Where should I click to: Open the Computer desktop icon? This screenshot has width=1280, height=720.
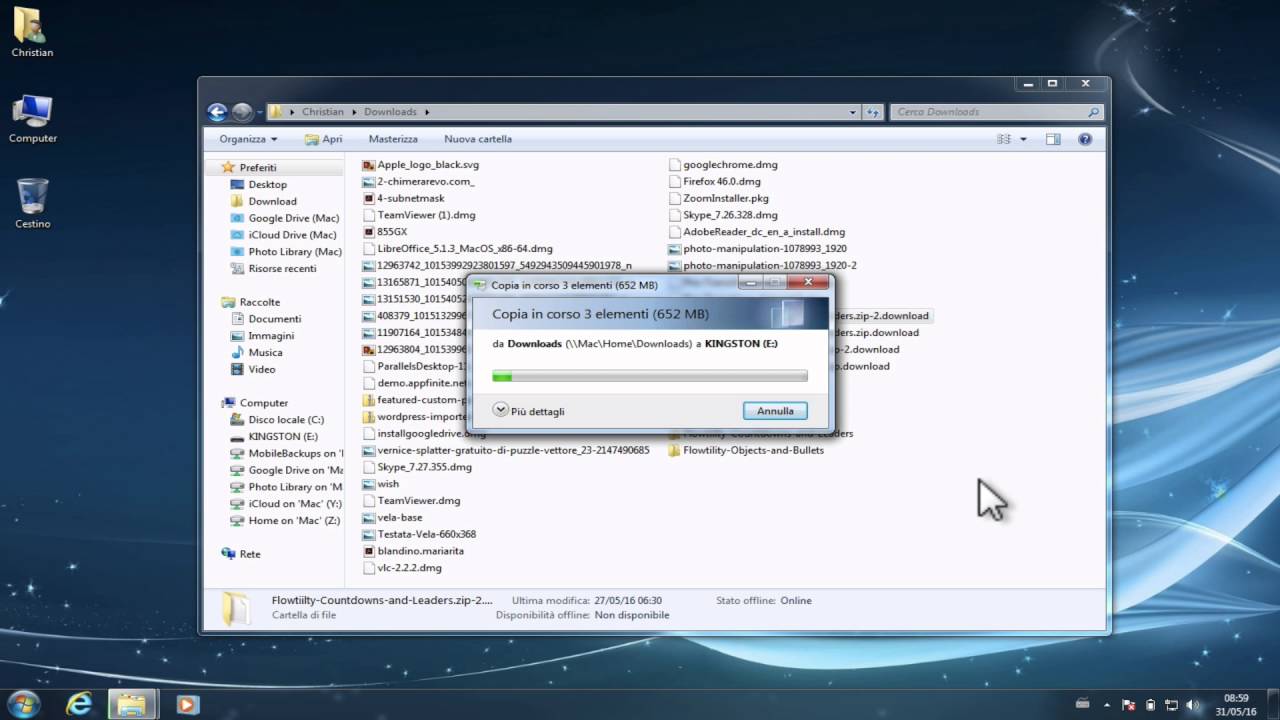(x=33, y=119)
